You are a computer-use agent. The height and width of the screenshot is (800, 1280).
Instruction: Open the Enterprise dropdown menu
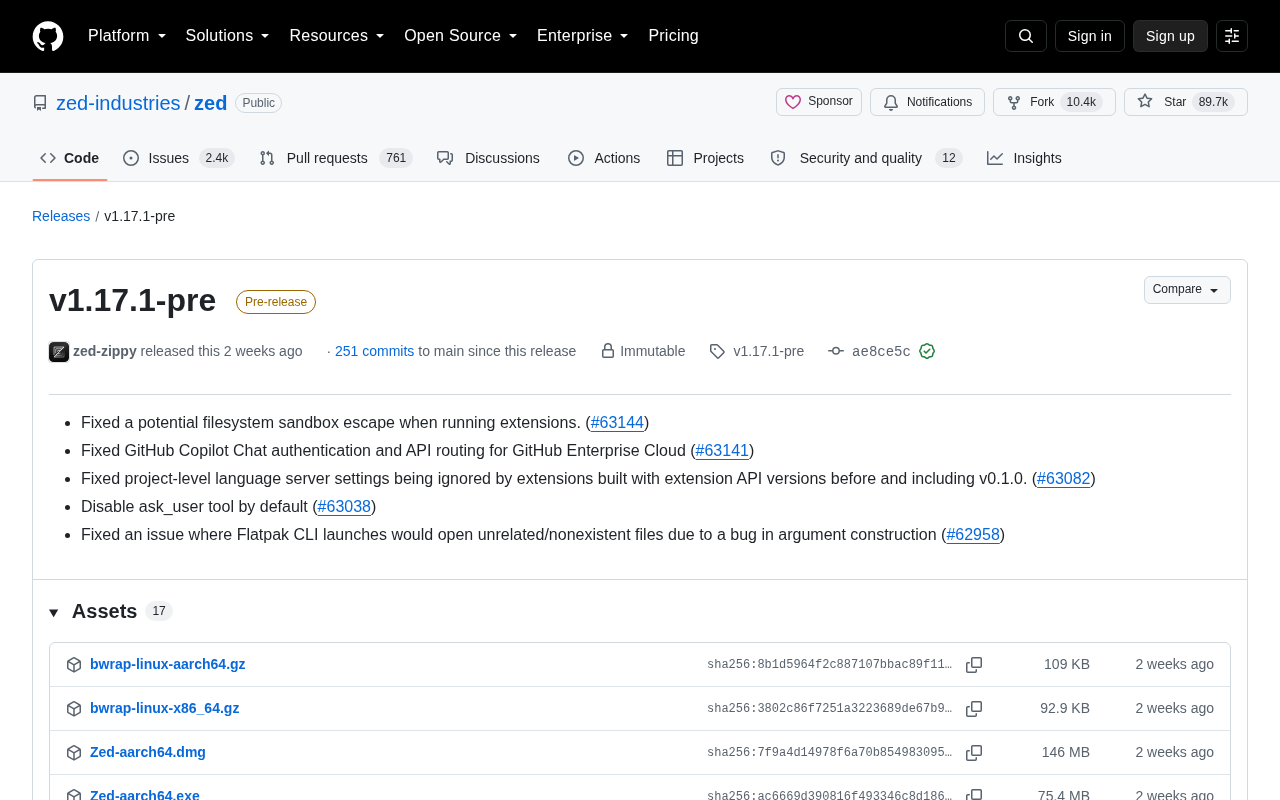click(583, 36)
